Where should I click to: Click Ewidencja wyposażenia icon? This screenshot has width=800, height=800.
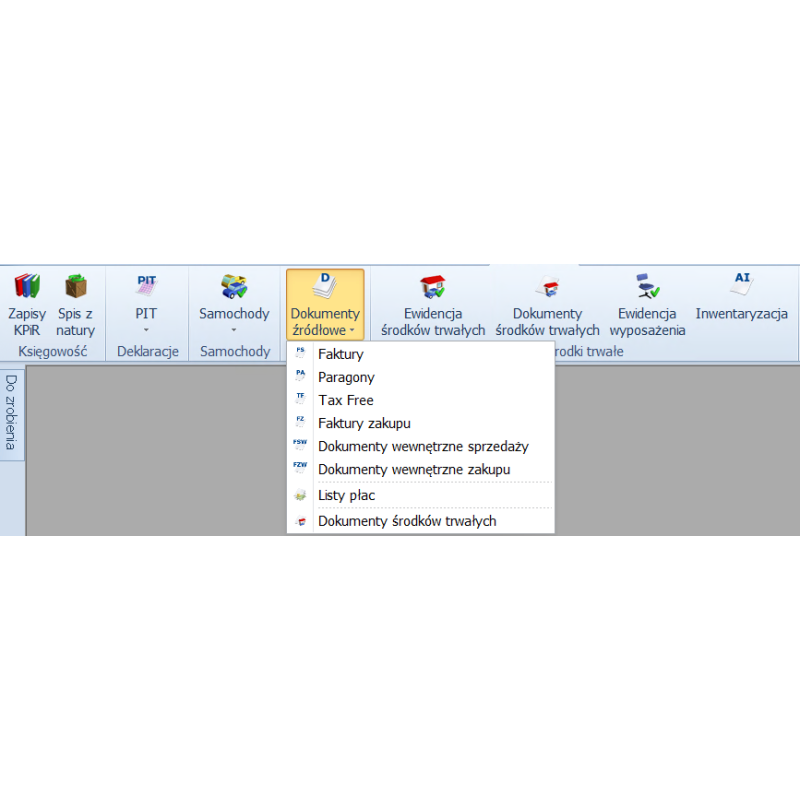click(x=647, y=288)
